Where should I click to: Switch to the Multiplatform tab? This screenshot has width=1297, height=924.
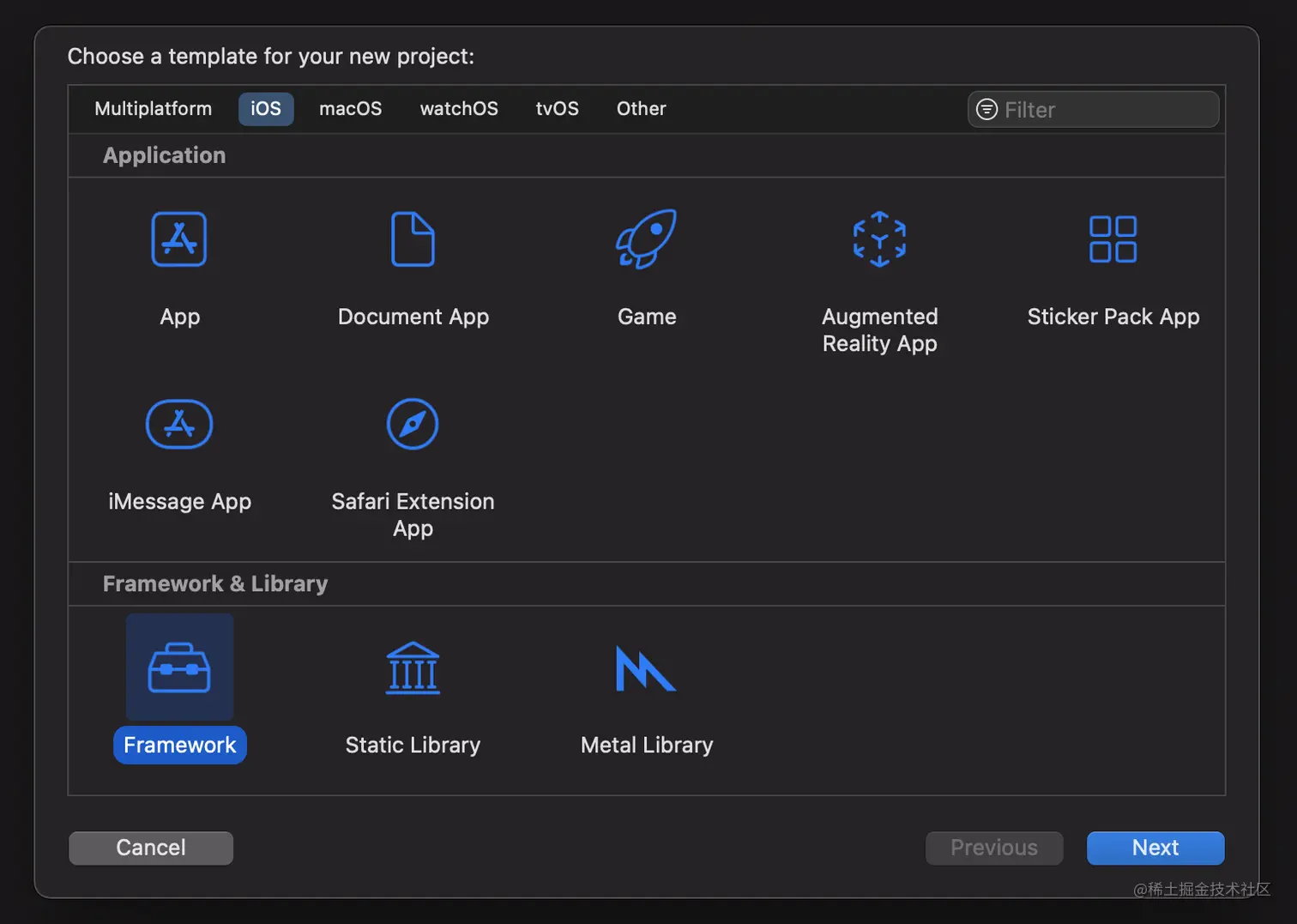click(x=154, y=109)
